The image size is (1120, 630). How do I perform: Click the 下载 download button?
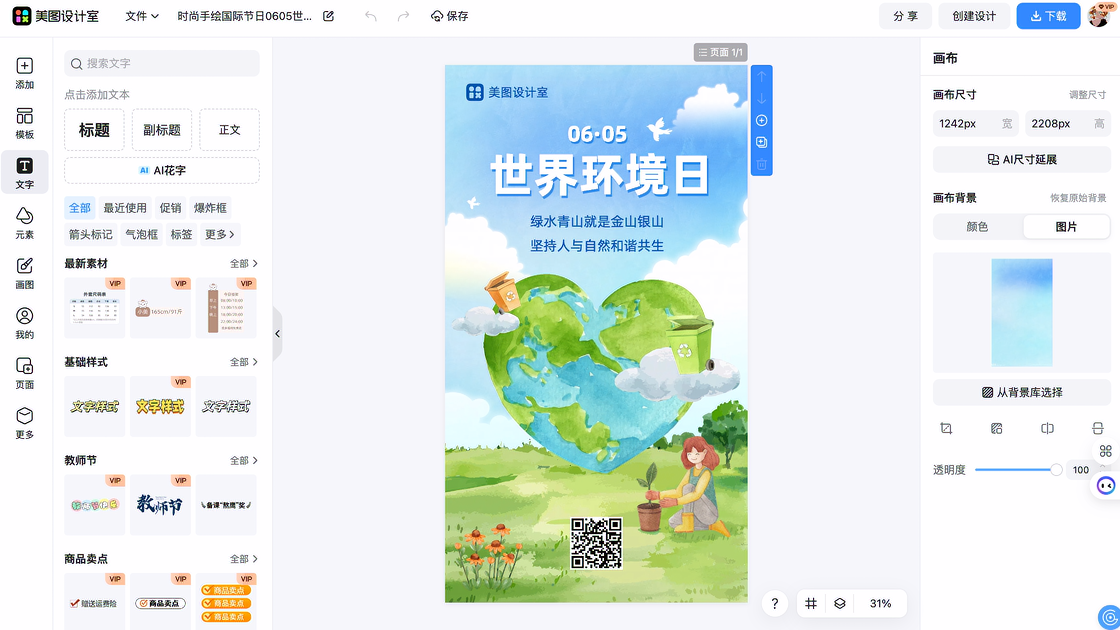(x=1048, y=16)
